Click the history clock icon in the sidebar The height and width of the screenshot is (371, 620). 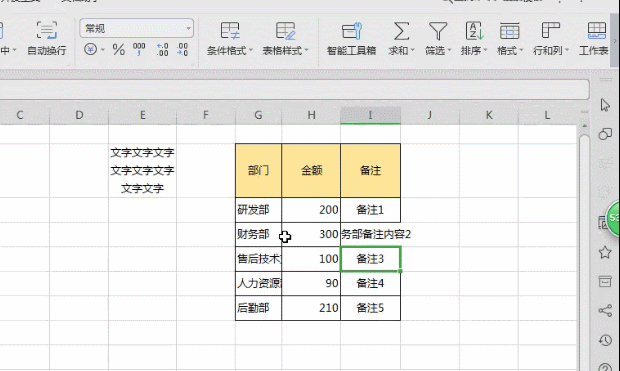(605, 340)
